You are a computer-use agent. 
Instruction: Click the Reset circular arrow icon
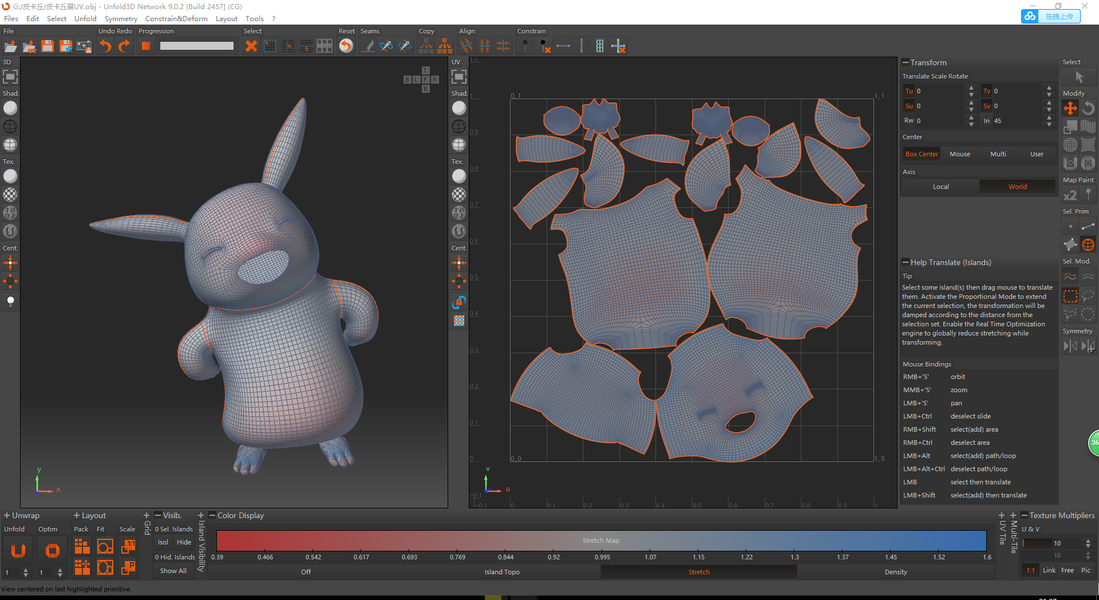coord(346,46)
